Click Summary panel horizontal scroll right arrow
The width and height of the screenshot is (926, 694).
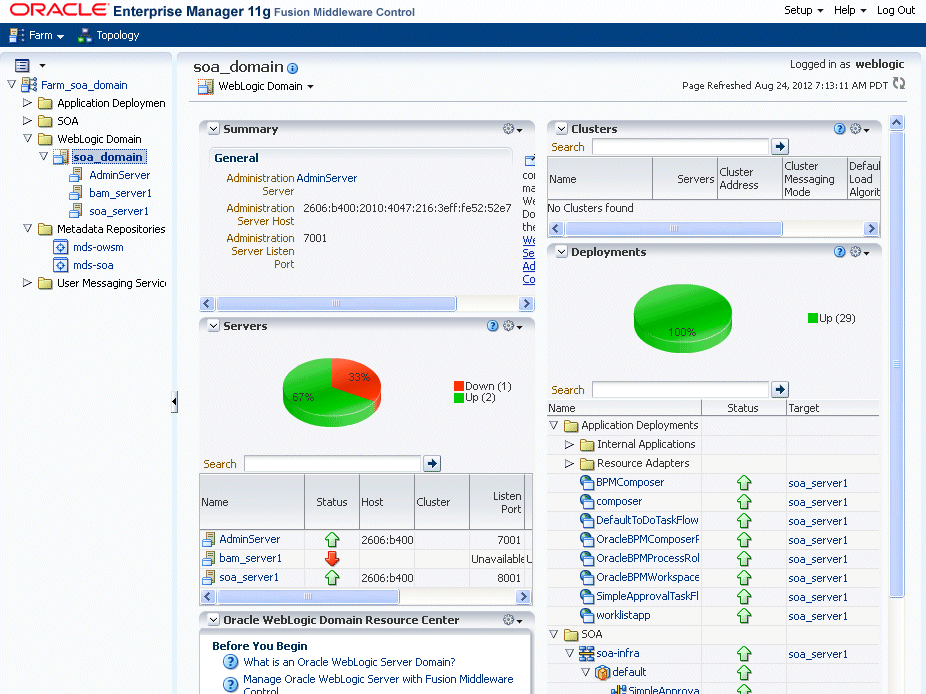pyautogui.click(x=526, y=304)
